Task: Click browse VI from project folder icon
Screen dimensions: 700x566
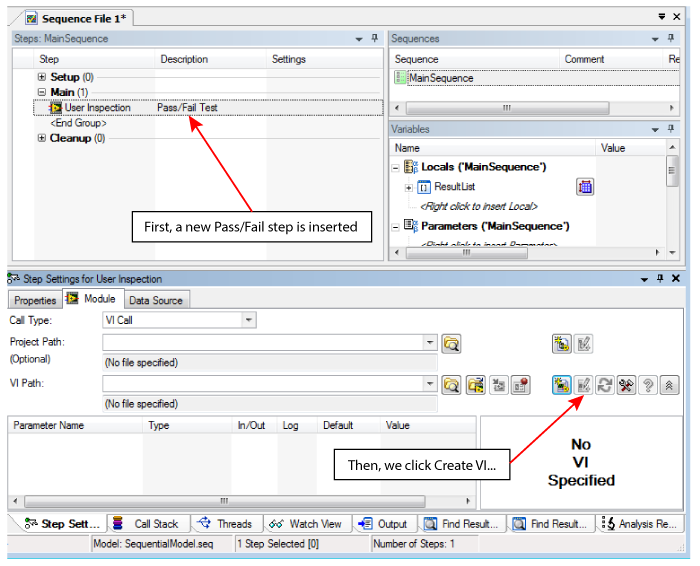Action: pyautogui.click(x=476, y=385)
